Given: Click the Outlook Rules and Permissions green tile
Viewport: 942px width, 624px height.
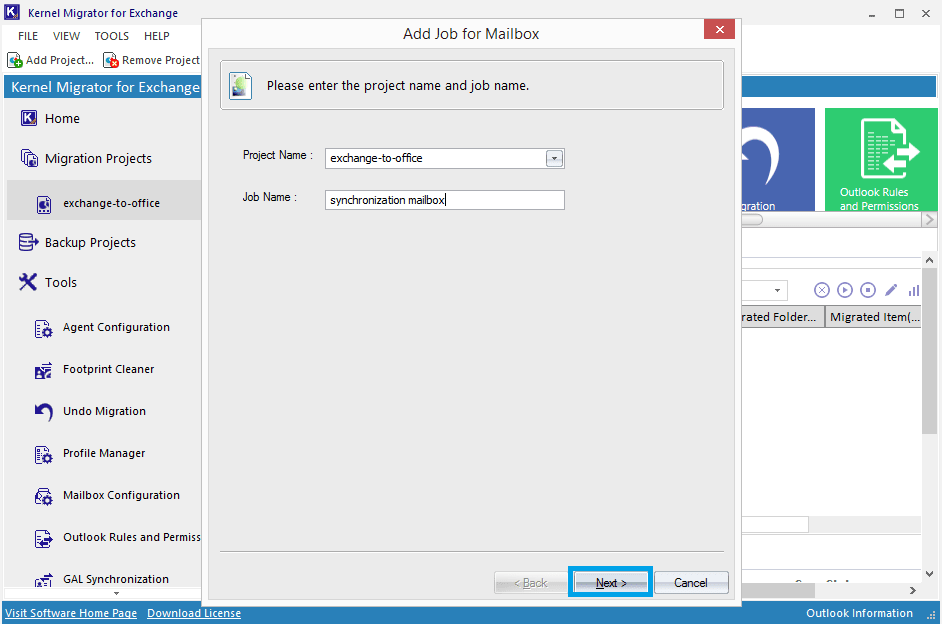Looking at the screenshot, I should pyautogui.click(x=881, y=160).
